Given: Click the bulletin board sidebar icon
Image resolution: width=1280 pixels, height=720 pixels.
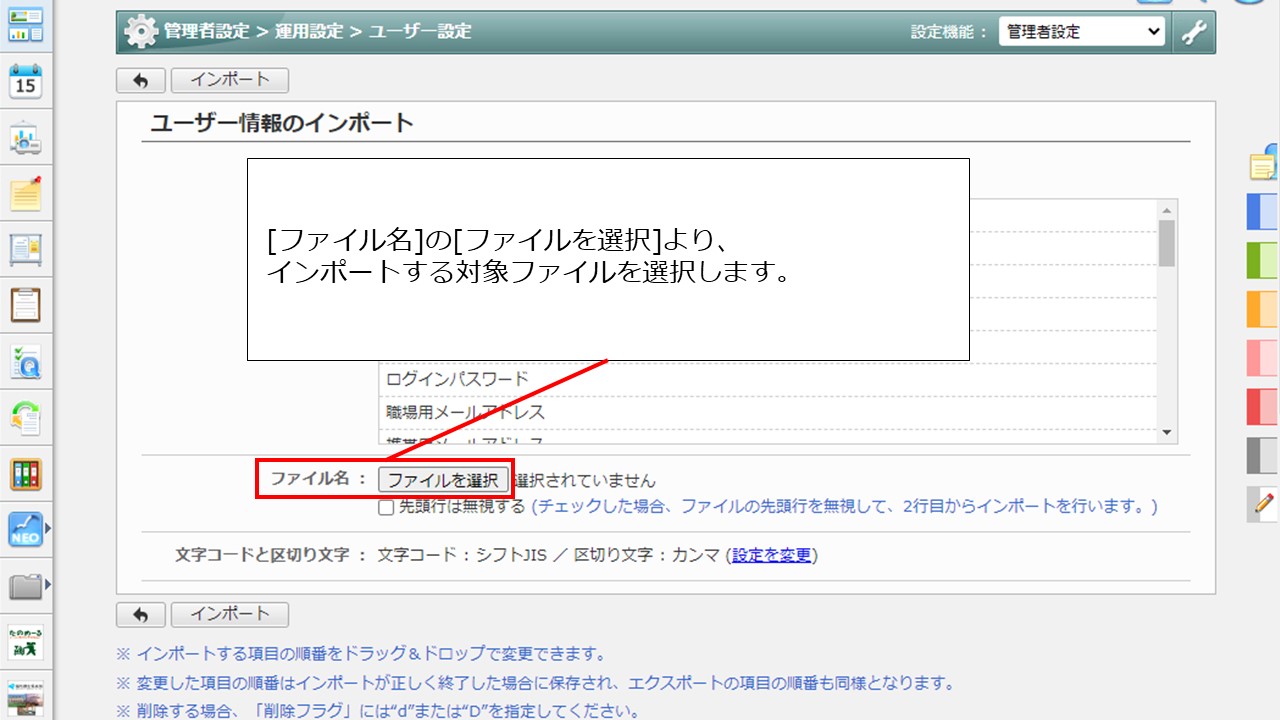Looking at the screenshot, I should click(26, 250).
